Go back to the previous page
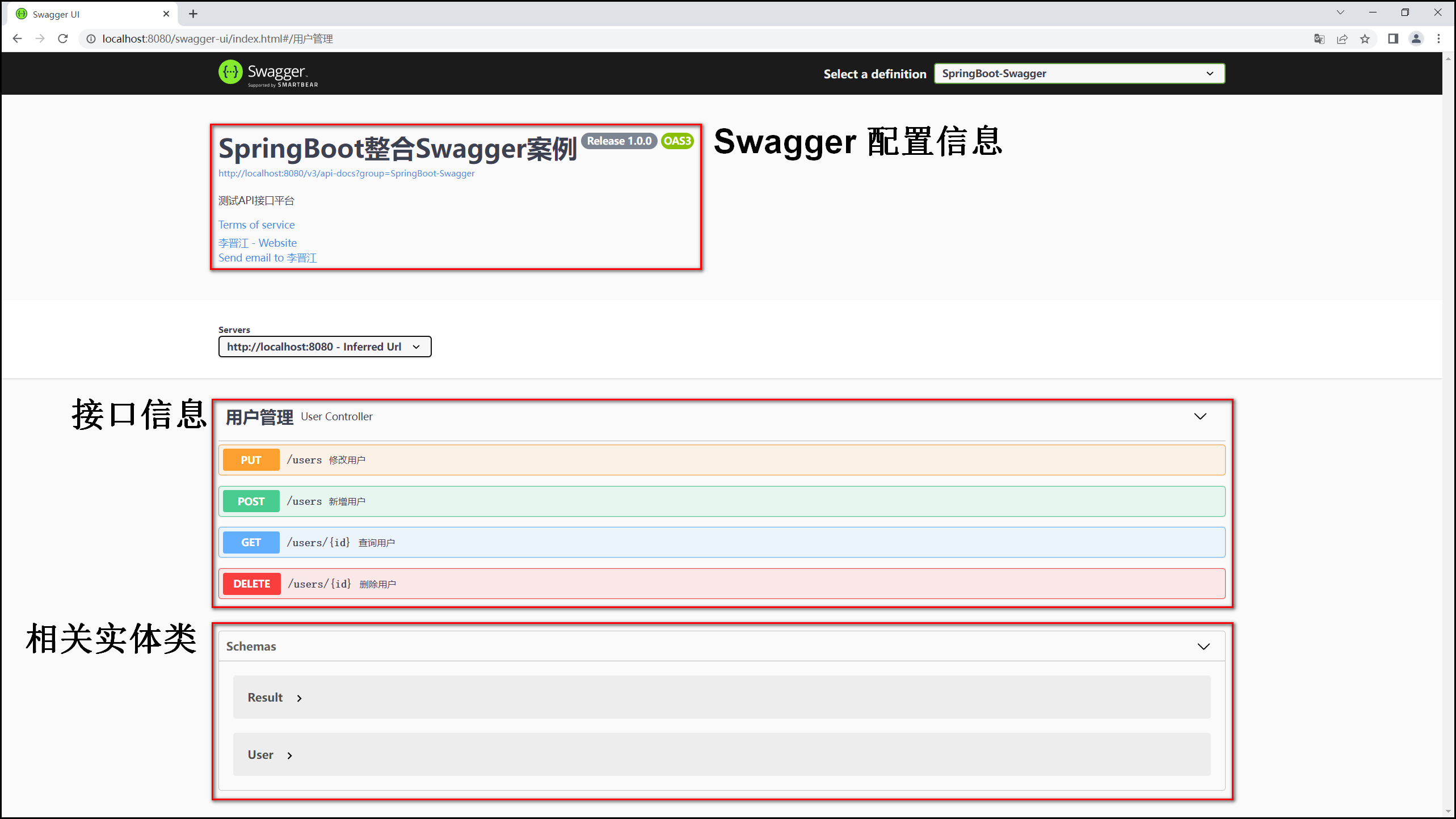The image size is (1456, 819). point(17,39)
